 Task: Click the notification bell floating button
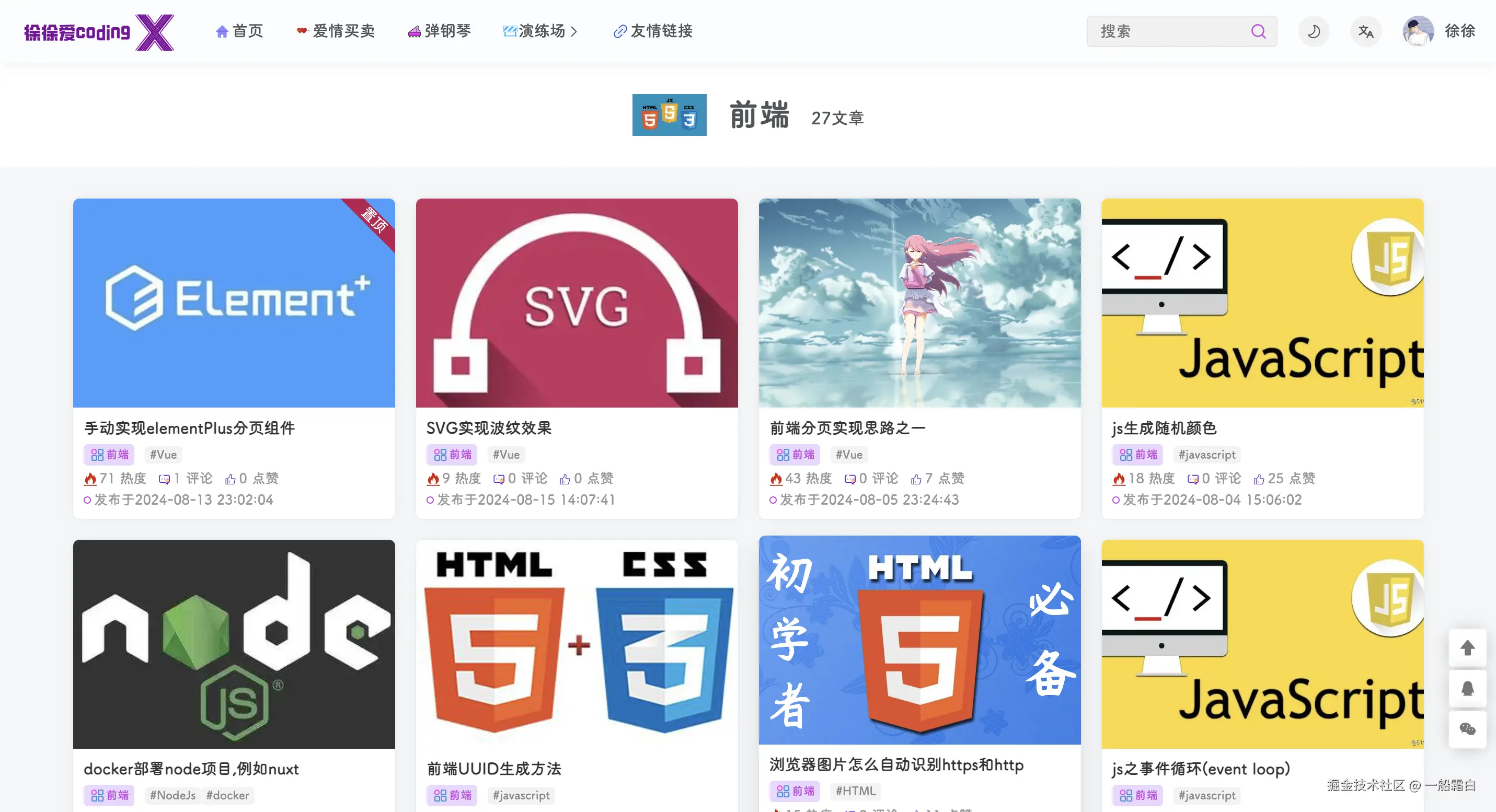pos(1467,688)
